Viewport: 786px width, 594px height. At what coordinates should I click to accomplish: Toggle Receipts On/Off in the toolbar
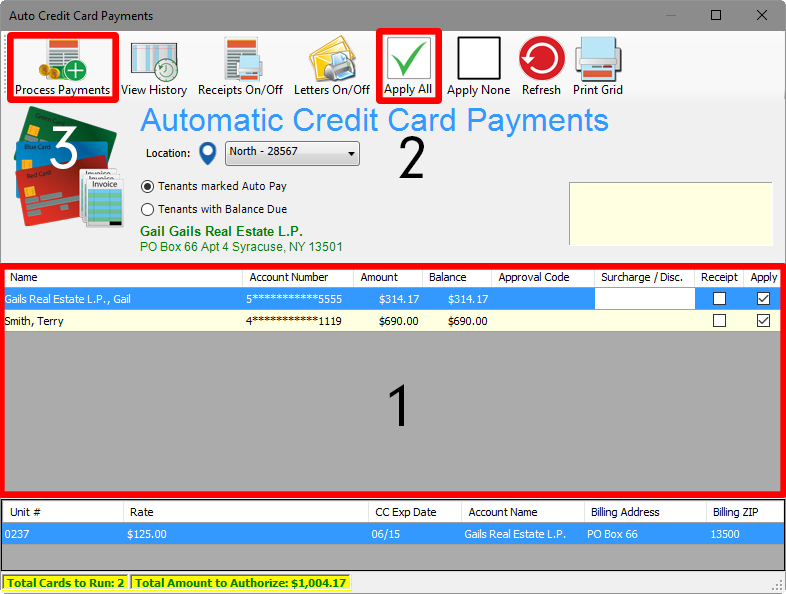click(x=240, y=66)
